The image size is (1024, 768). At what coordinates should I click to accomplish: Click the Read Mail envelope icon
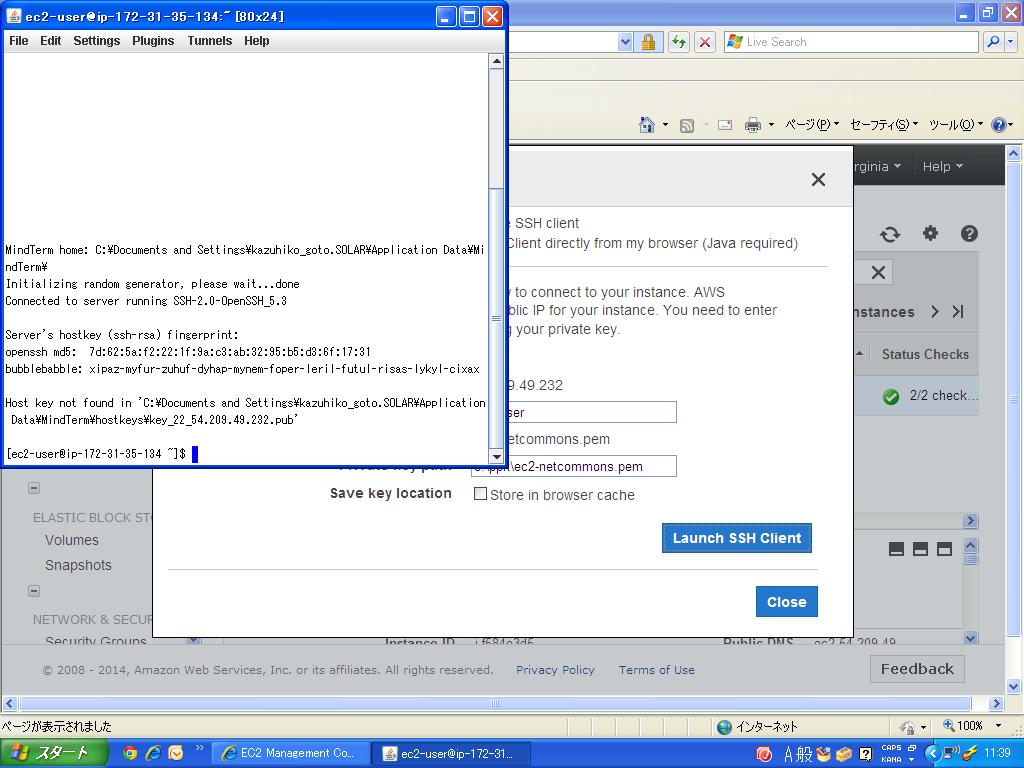click(724, 125)
